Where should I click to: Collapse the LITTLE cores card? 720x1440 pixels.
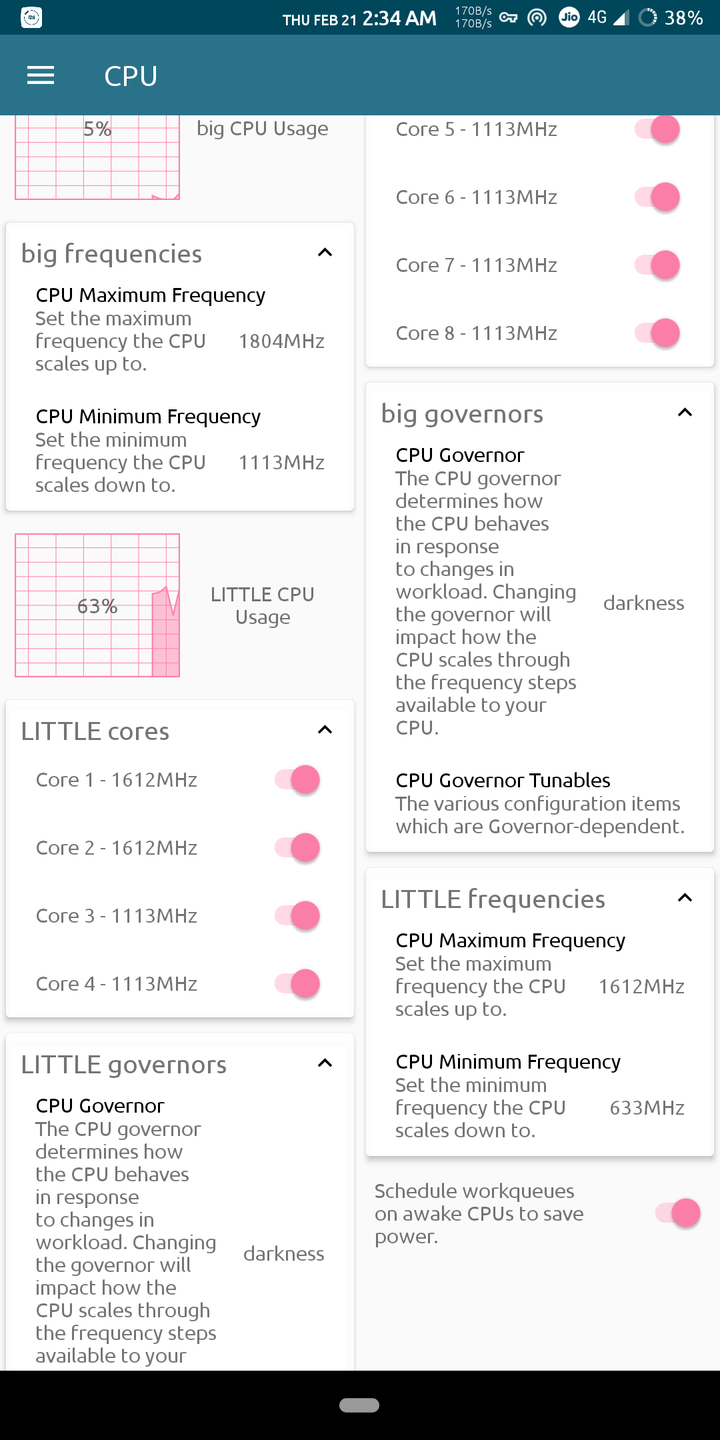[325, 730]
